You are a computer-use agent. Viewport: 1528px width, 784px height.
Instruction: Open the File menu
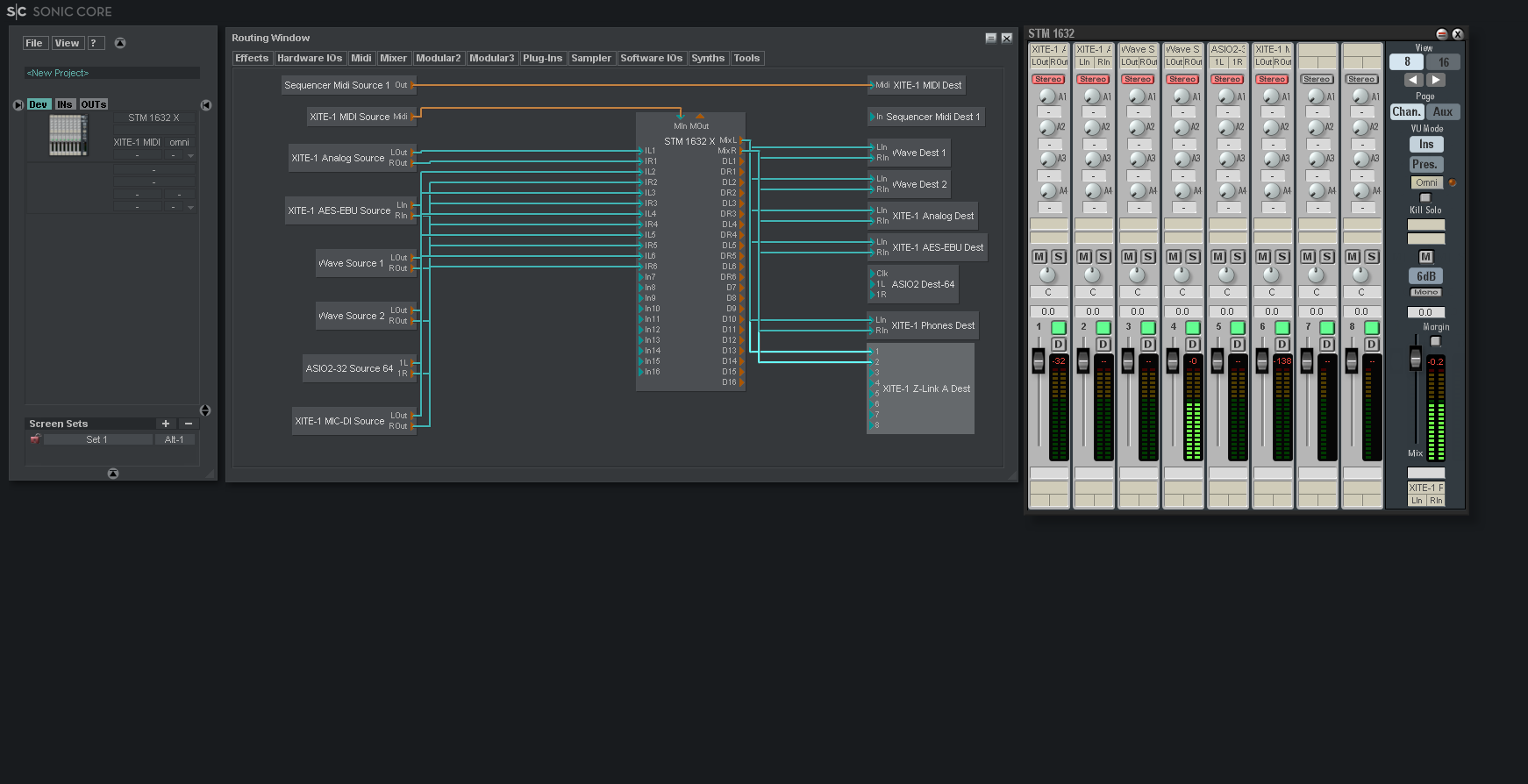point(34,43)
